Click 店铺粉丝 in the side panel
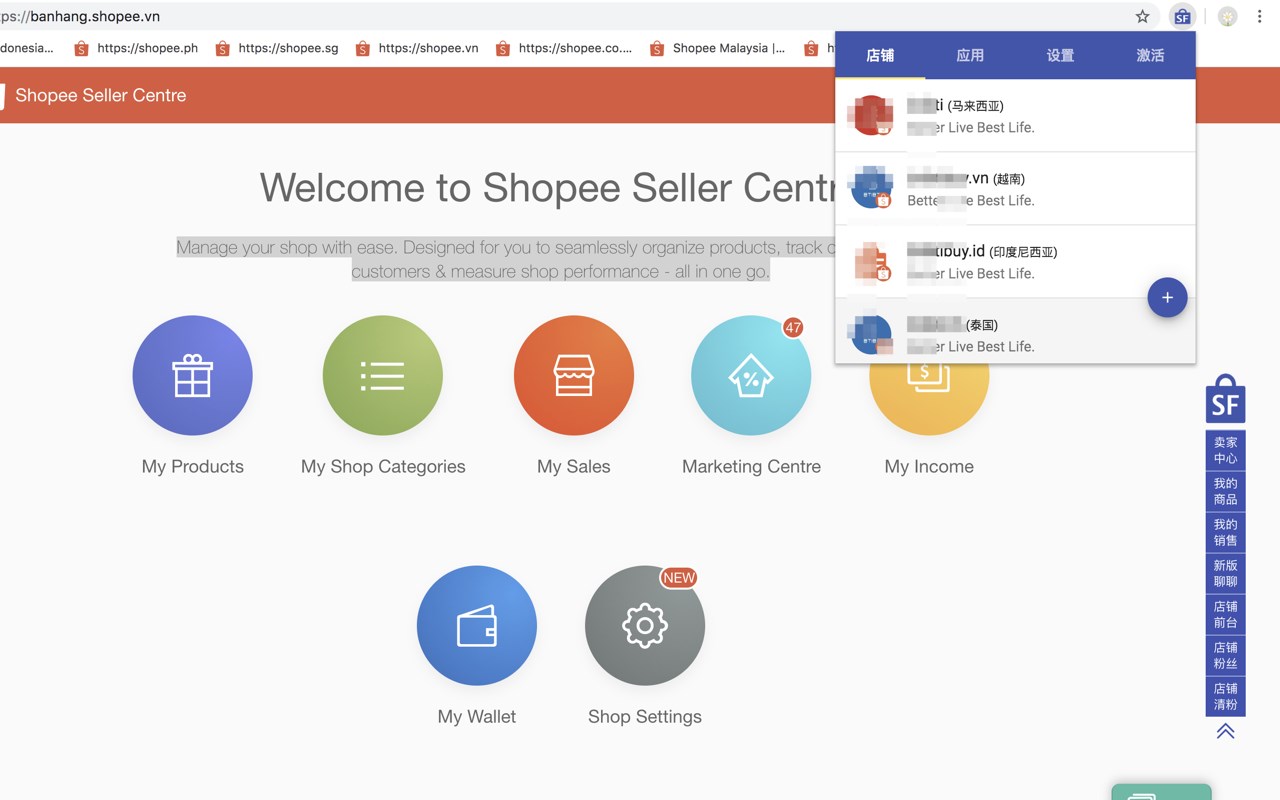 [1225, 655]
